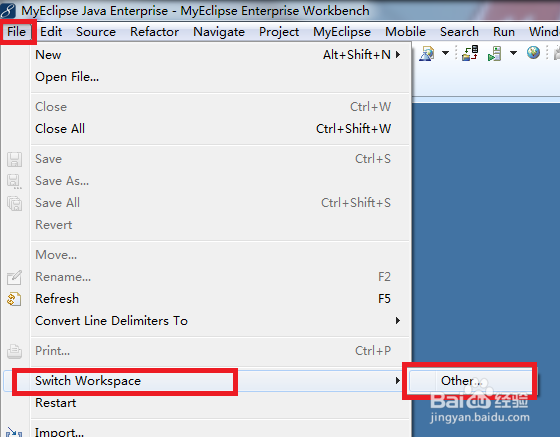
Task: Click the new web service wizard toolbar icon
Action: point(427,53)
